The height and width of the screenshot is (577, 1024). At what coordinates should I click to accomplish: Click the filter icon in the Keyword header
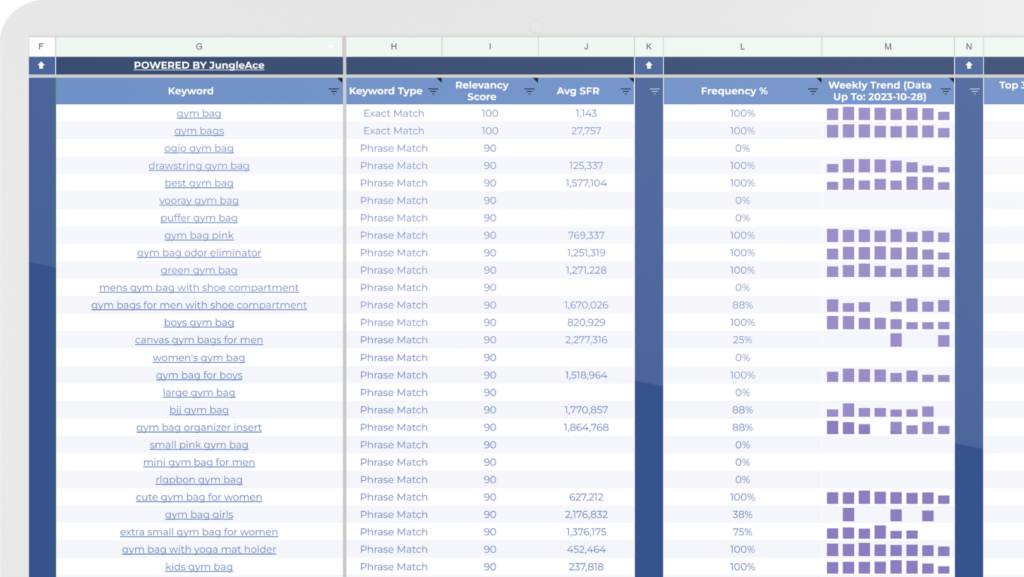click(x=334, y=91)
